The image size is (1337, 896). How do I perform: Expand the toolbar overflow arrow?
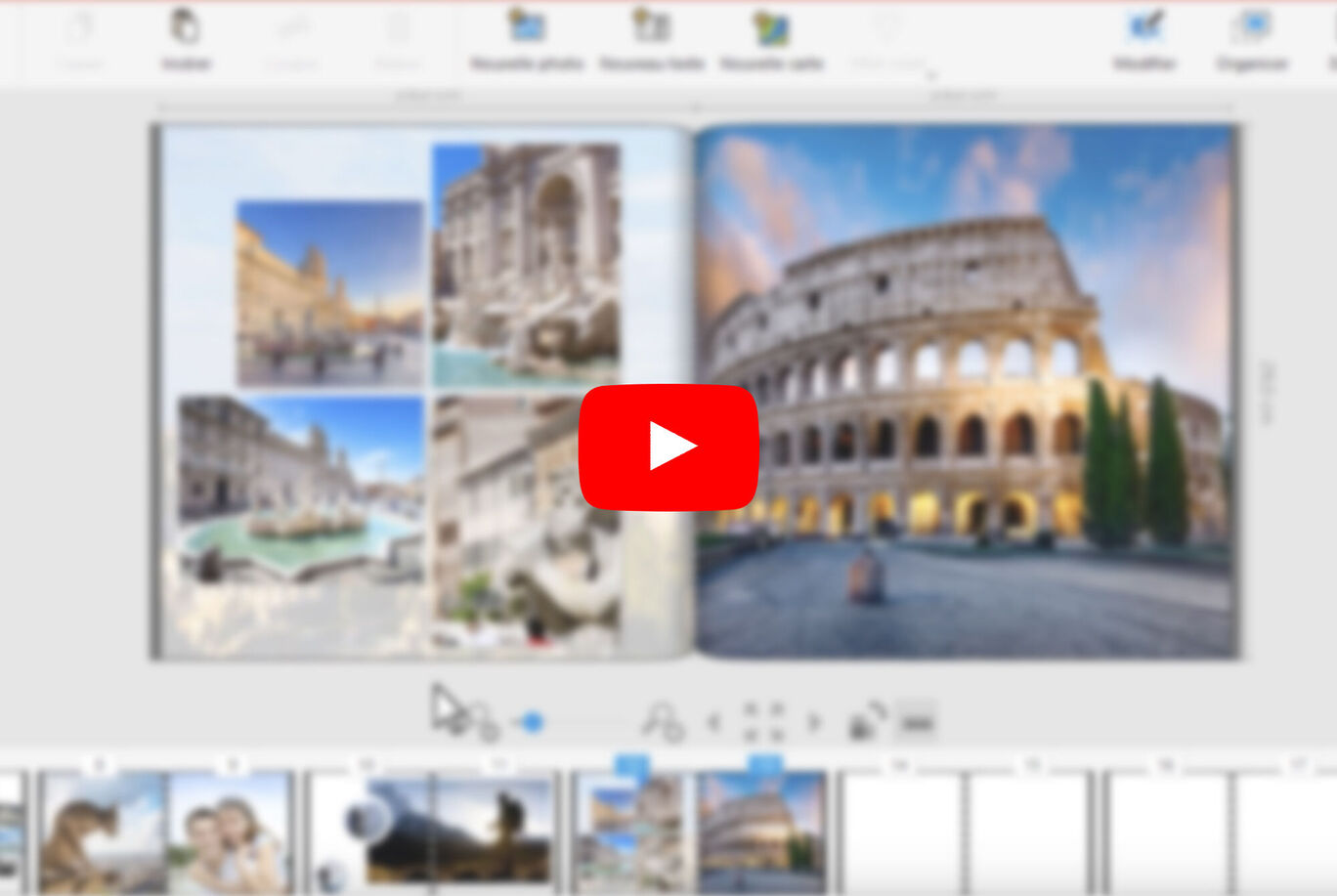tap(930, 74)
